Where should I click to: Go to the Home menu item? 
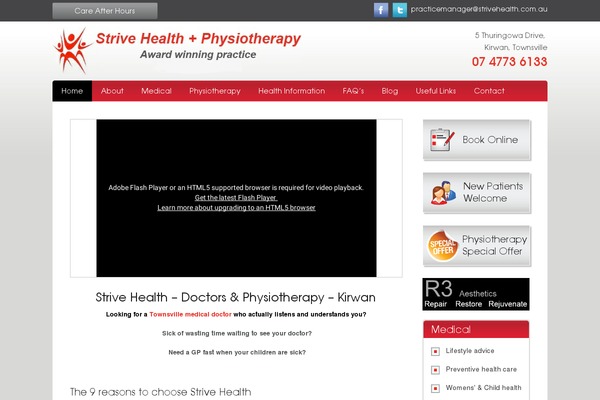click(x=72, y=91)
